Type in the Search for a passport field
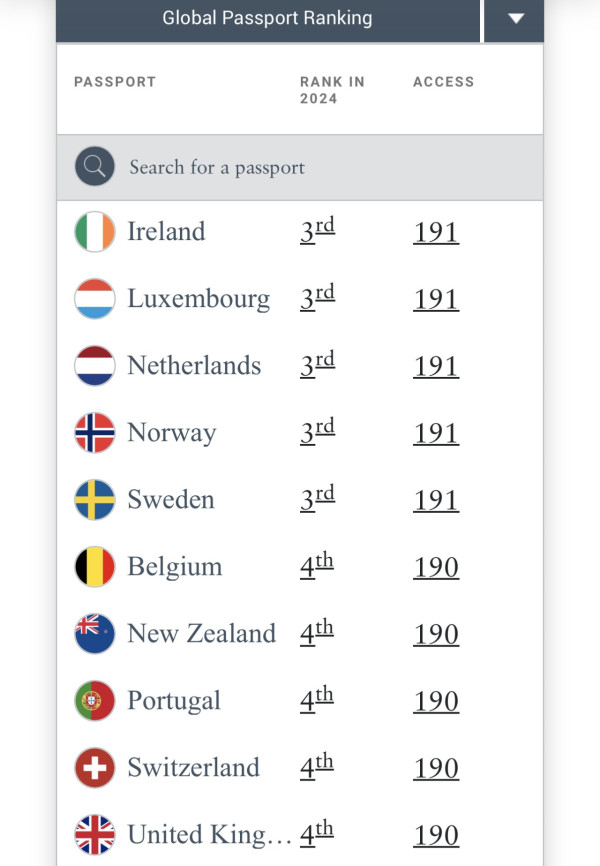600x866 pixels. tap(320, 167)
